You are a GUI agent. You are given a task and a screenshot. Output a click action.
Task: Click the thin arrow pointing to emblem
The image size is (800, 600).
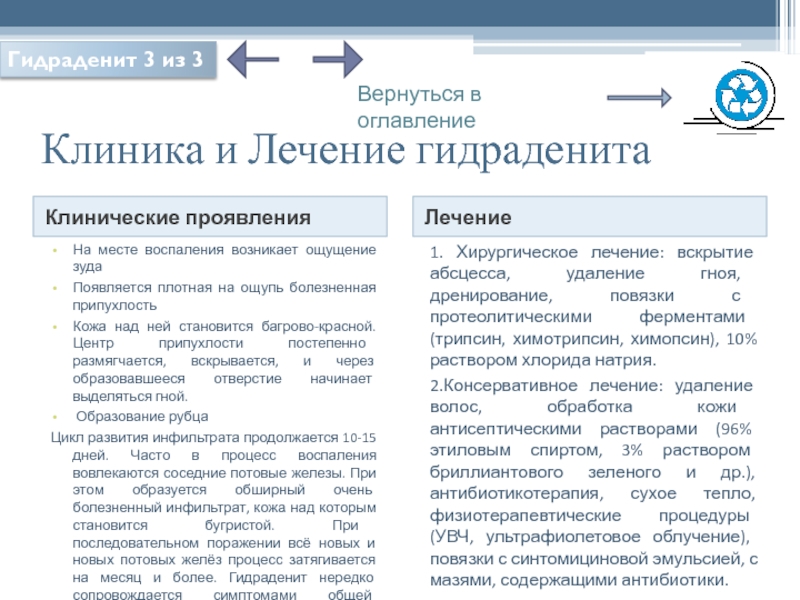[639, 97]
